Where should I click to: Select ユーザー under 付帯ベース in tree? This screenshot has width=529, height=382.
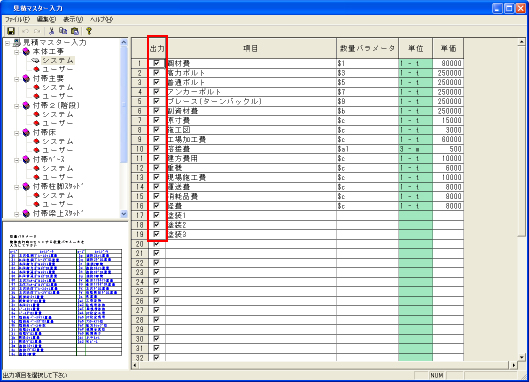(57, 178)
